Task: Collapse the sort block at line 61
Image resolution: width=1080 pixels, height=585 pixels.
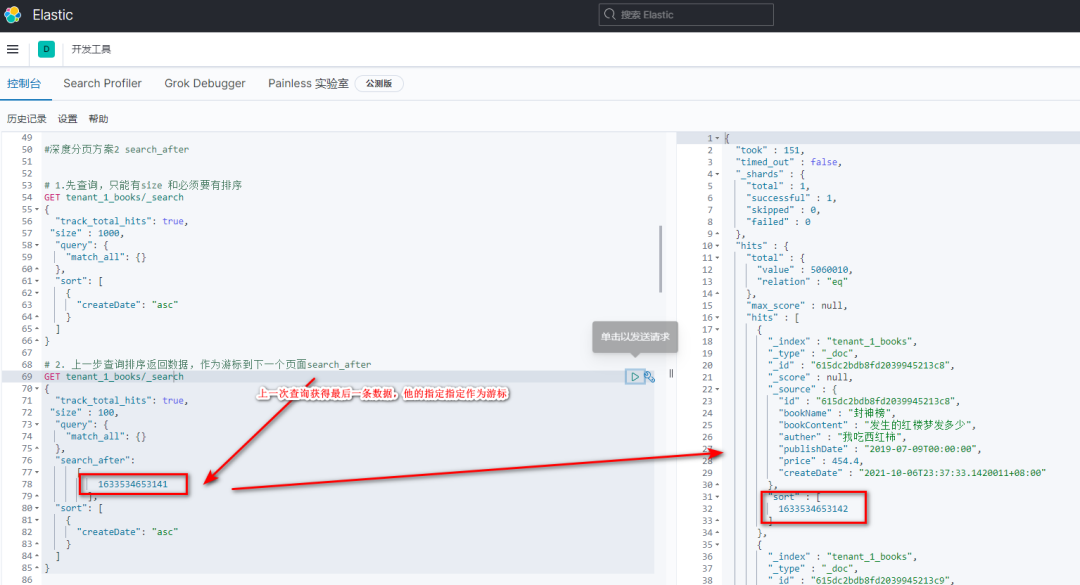Action: tap(37, 281)
